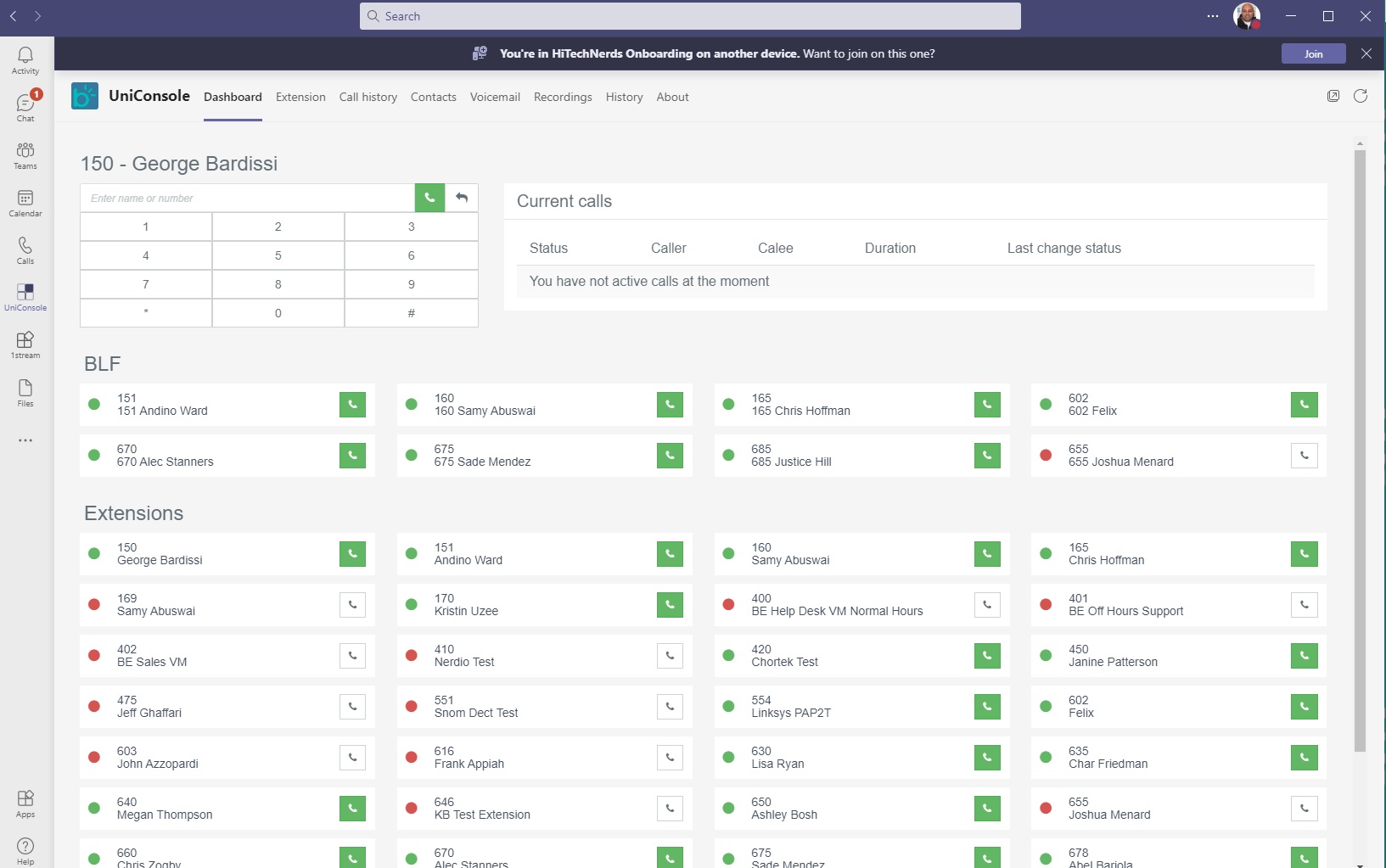Pop out the UniConsole tab
This screenshot has height=868, width=1386.
click(x=1333, y=96)
